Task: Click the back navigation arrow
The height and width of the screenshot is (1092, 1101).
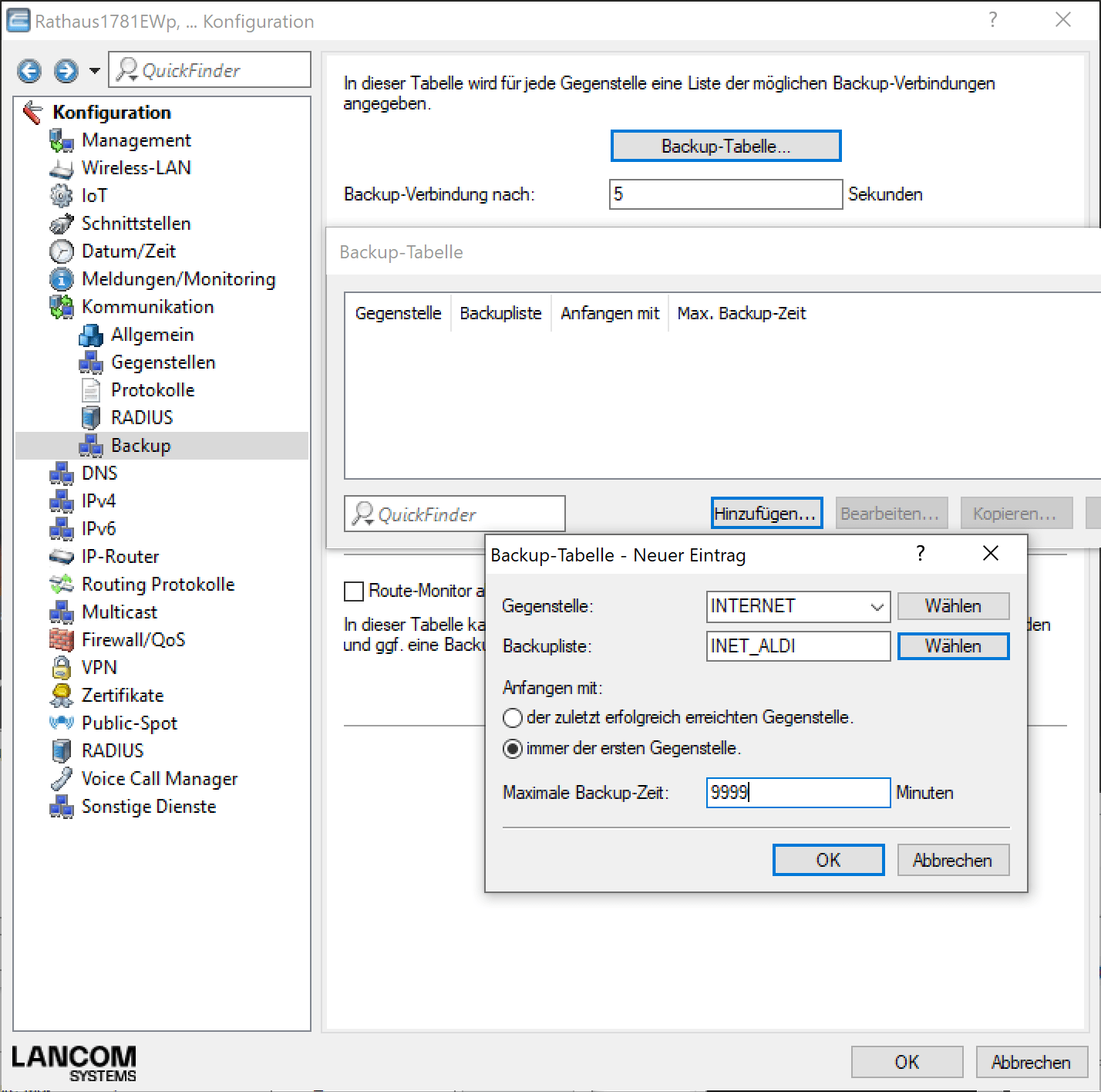Action: coord(29,70)
